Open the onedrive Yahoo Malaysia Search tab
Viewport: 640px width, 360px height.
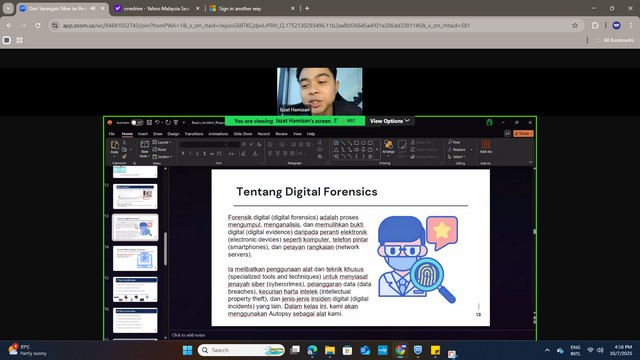(x=157, y=8)
